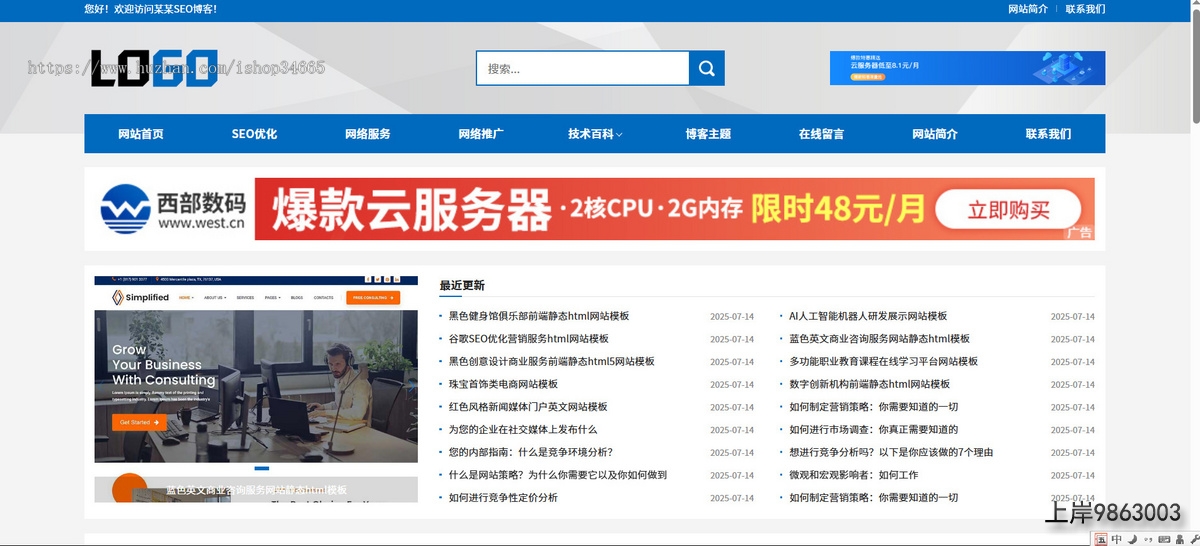Open the 网站首页 nav item

[140, 134]
